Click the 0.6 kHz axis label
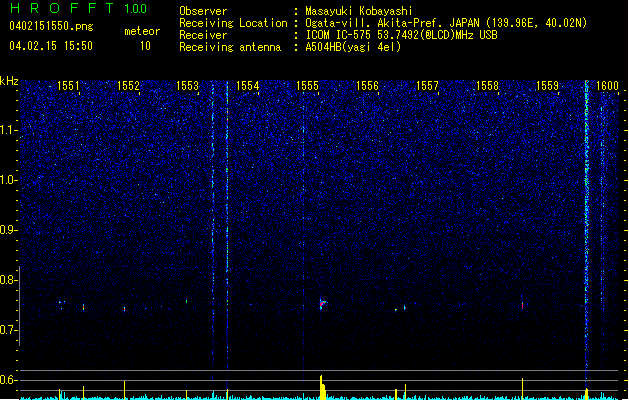Image resolution: width=629 pixels, height=400 pixels. tap(9, 380)
